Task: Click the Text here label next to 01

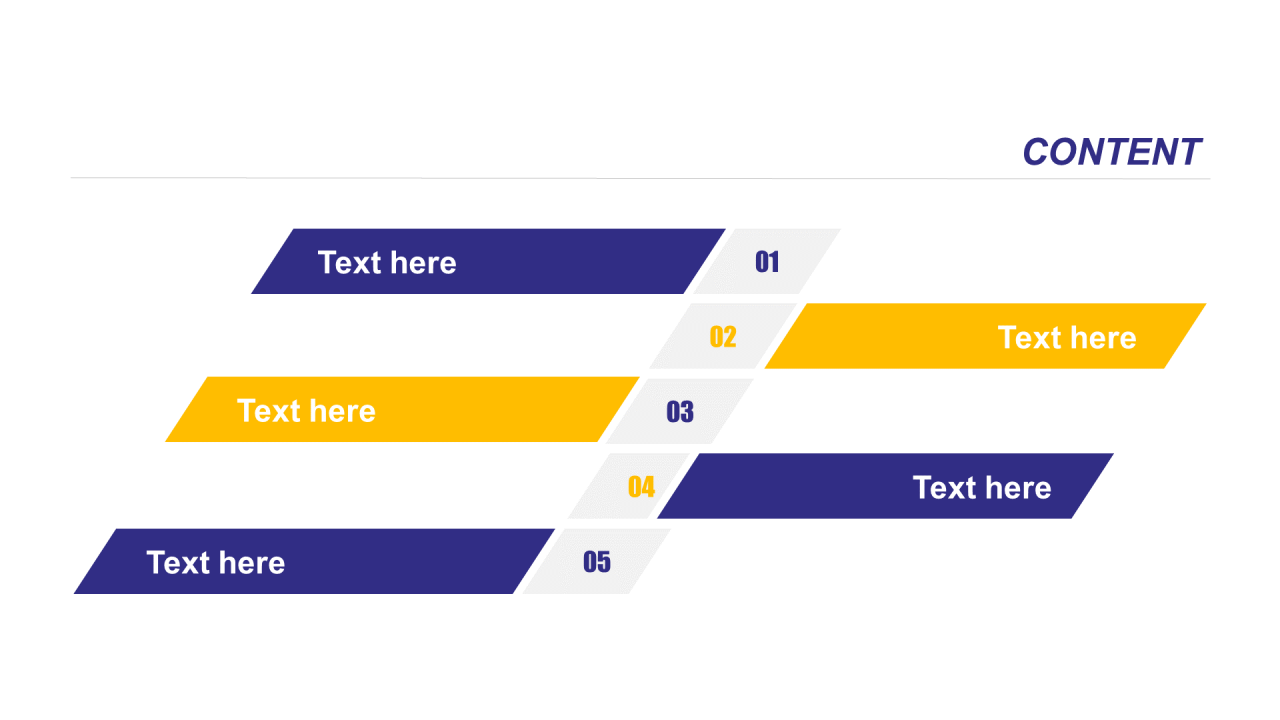Action: (x=387, y=262)
